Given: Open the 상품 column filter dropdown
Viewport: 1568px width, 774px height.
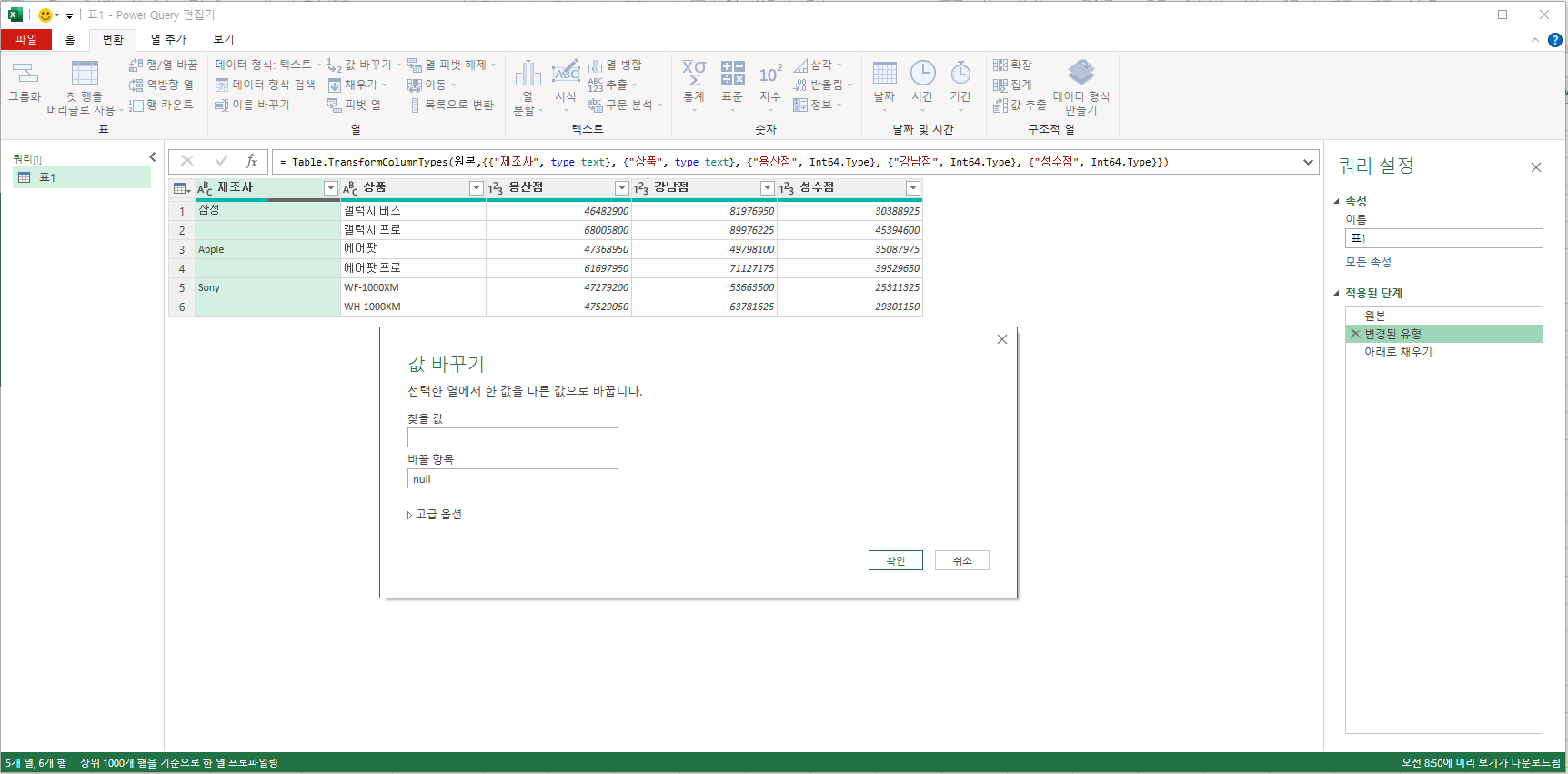Looking at the screenshot, I should click(x=476, y=188).
